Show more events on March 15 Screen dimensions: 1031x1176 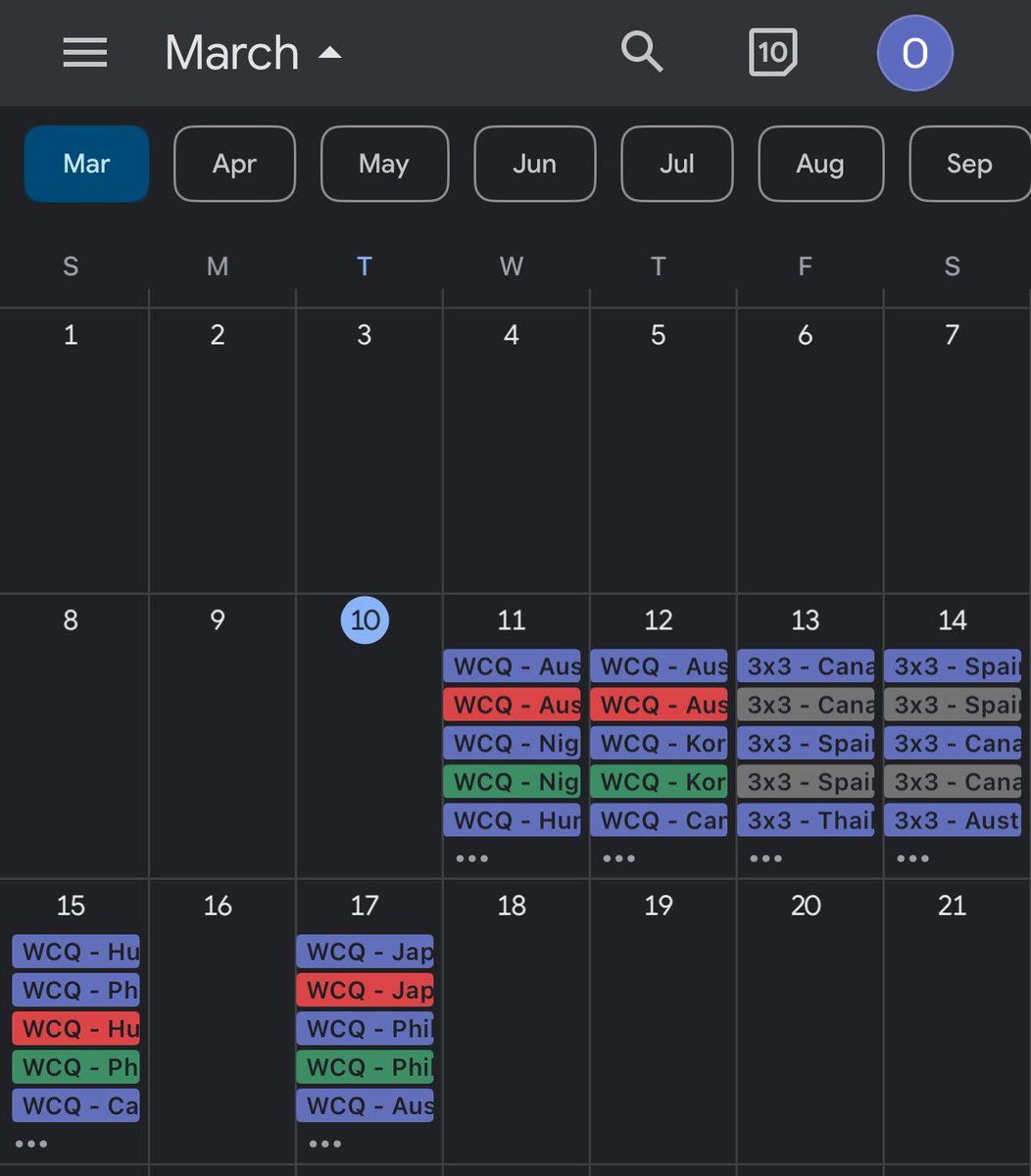30,1144
